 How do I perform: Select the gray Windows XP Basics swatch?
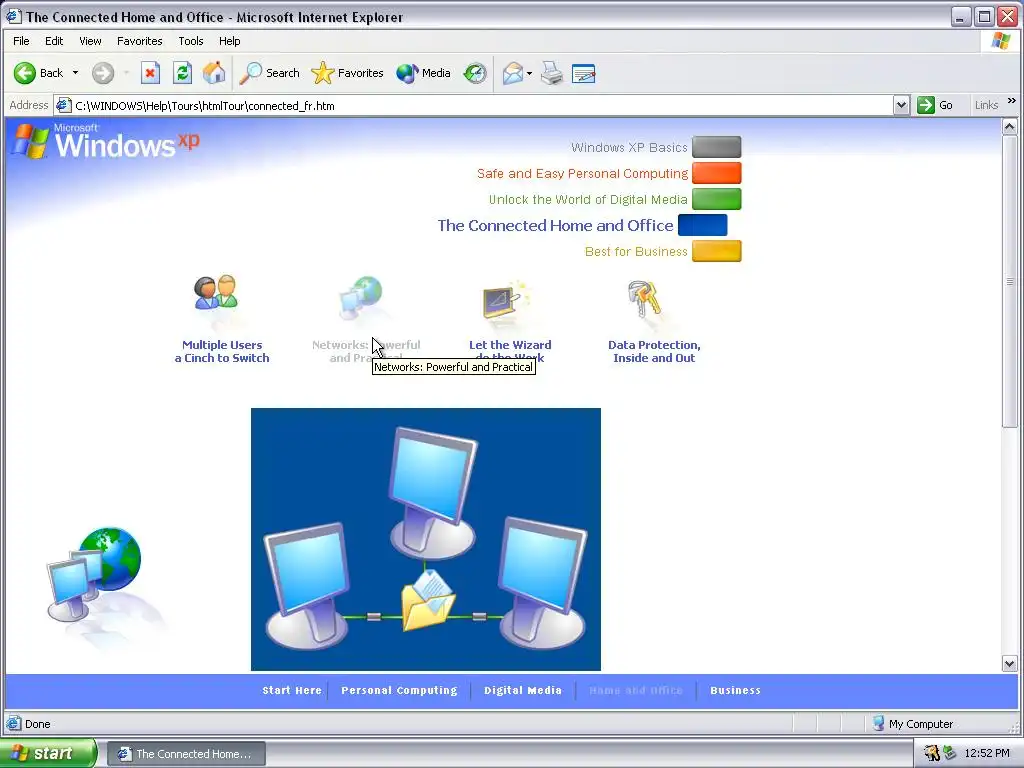tap(716, 147)
